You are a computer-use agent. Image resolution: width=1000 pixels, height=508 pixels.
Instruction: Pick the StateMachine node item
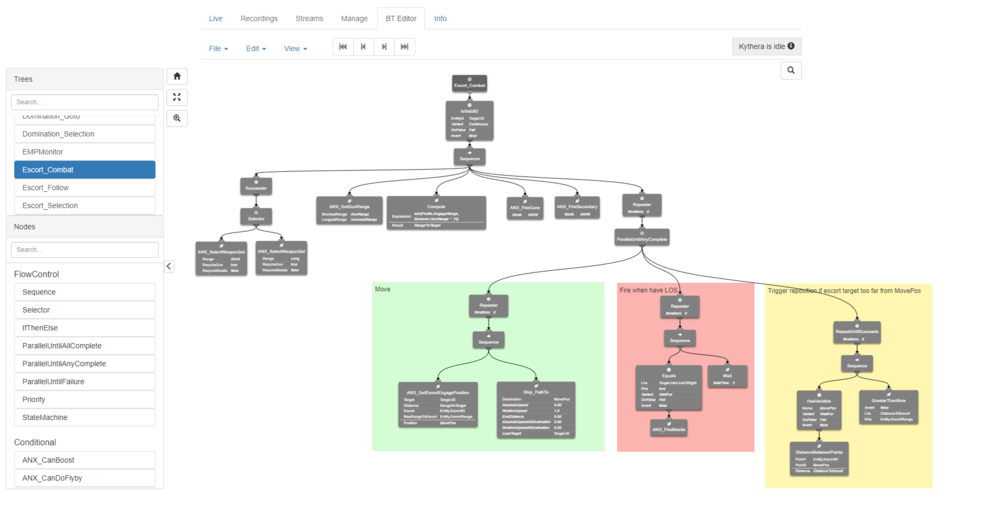[85, 417]
